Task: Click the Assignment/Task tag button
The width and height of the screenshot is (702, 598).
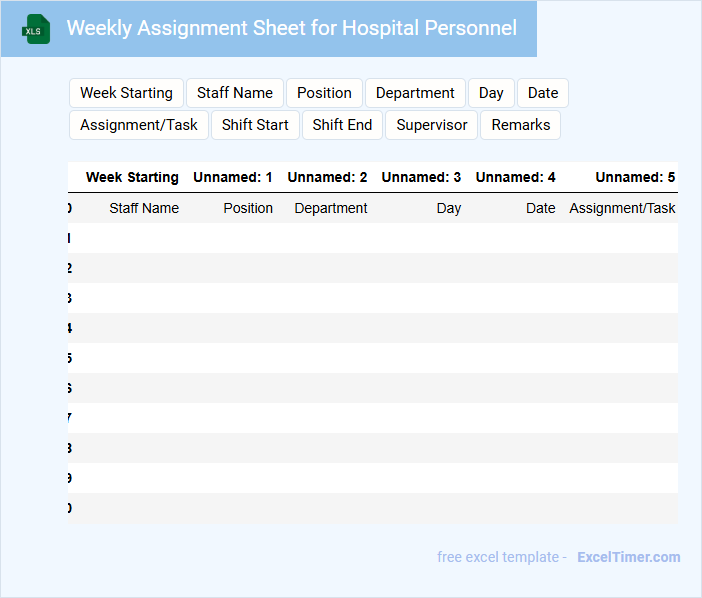Action: [x=139, y=125]
